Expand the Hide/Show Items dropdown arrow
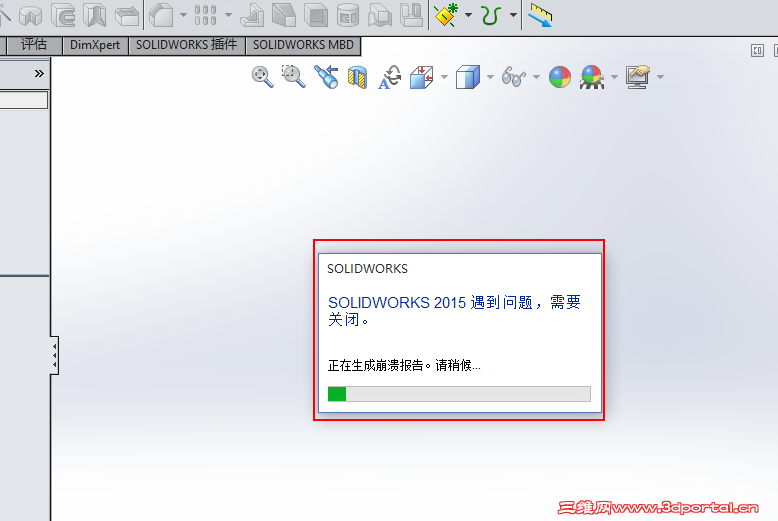The height and width of the screenshot is (521, 778). [x=536, y=77]
